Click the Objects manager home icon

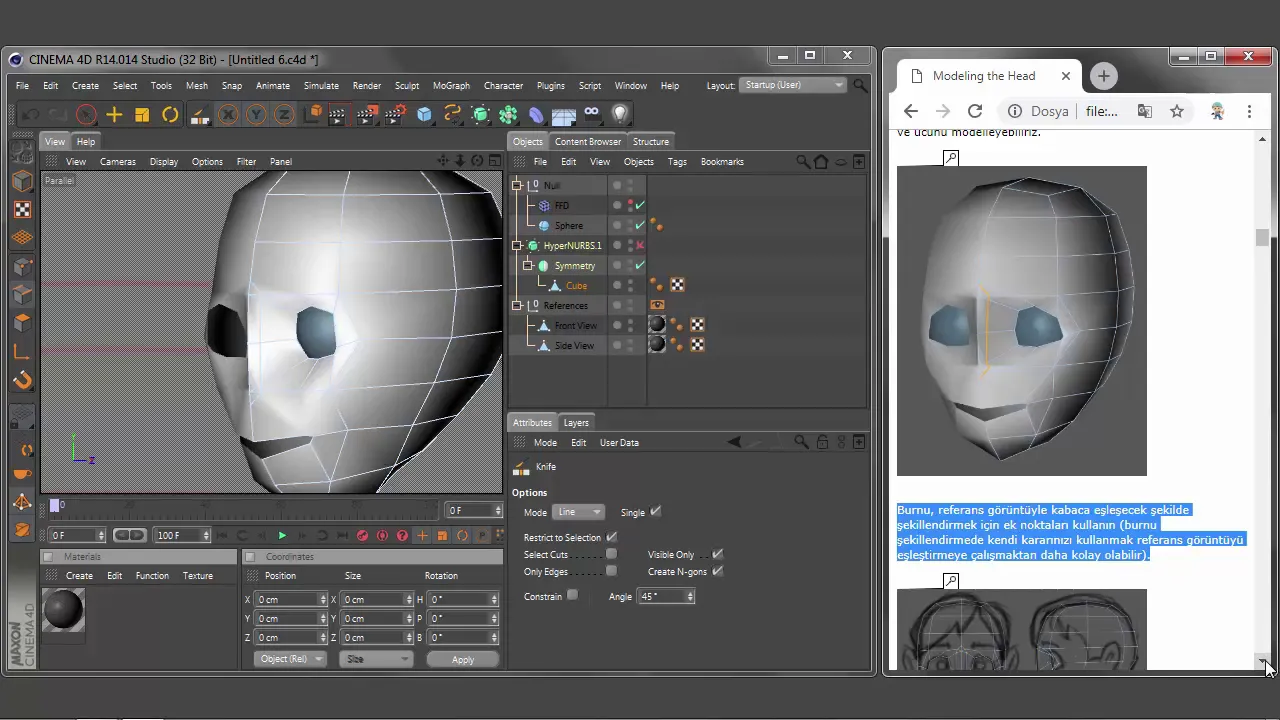(x=821, y=161)
